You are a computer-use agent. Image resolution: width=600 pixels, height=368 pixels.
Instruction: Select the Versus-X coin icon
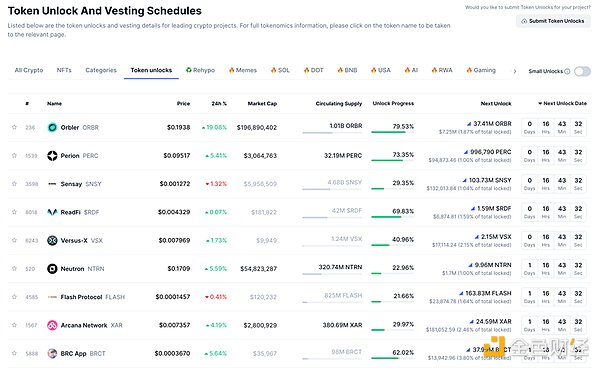[52, 241]
